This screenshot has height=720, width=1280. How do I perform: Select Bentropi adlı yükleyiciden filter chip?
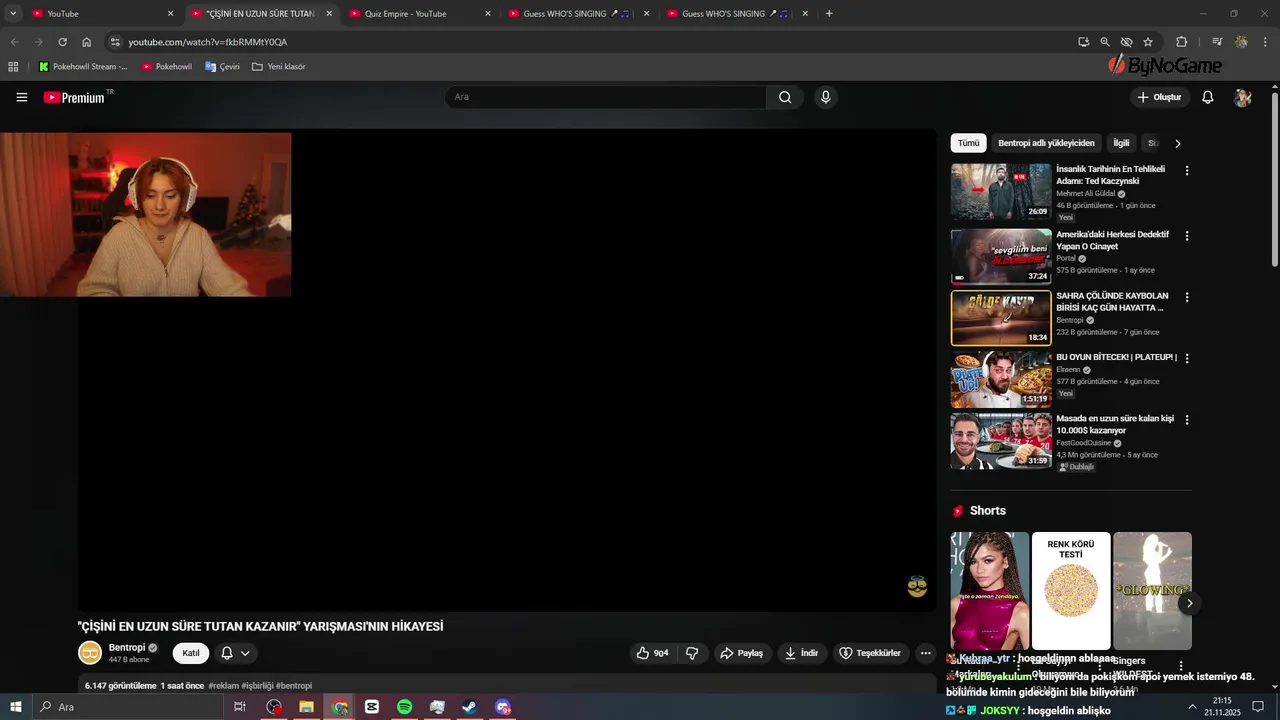(1046, 143)
